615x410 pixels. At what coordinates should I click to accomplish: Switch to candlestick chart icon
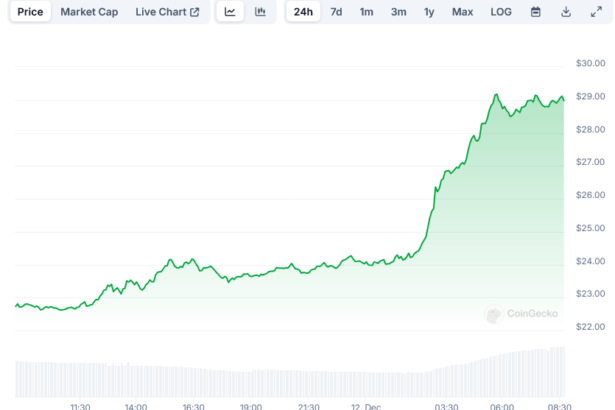pyautogui.click(x=260, y=12)
